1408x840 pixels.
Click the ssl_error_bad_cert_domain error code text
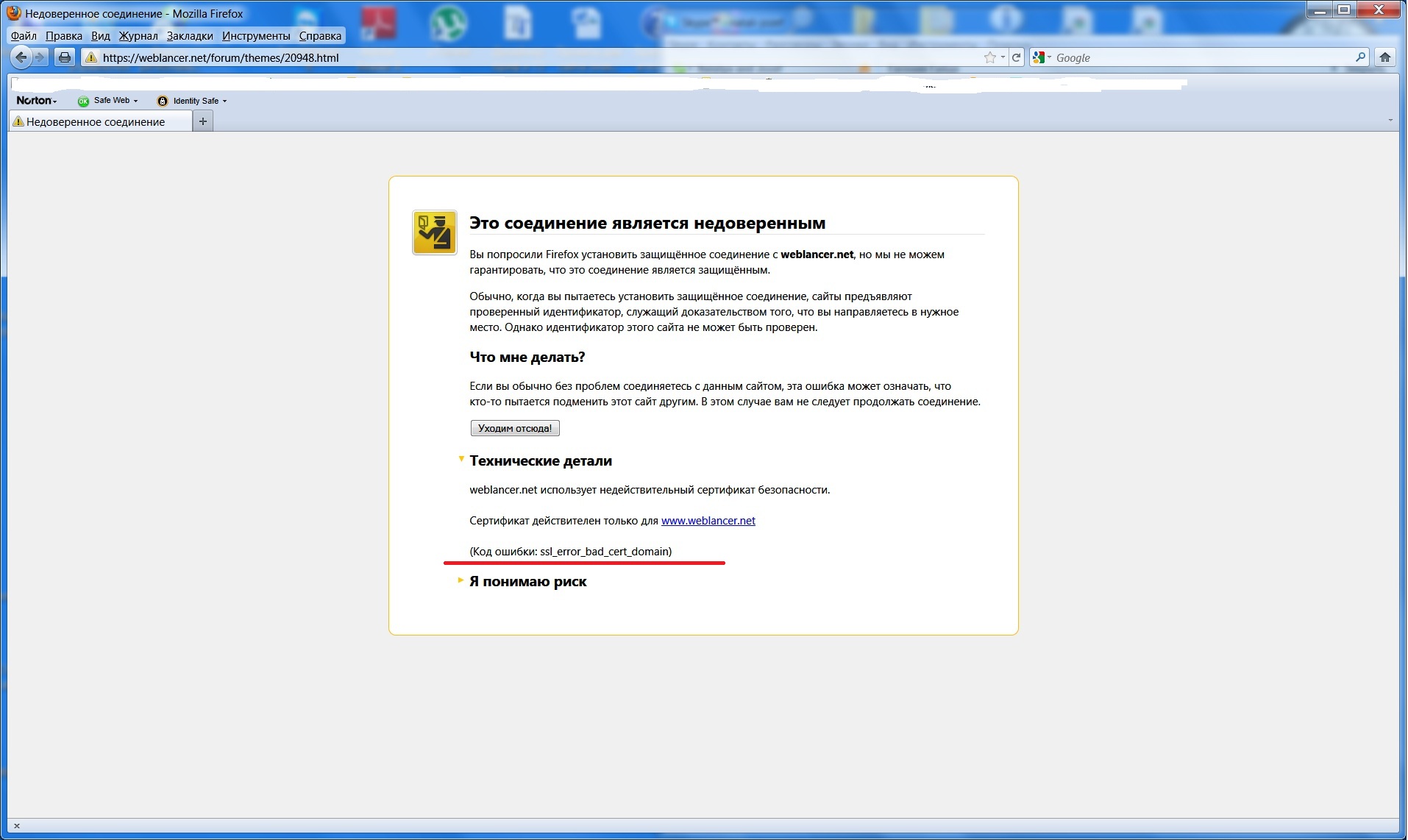(x=604, y=552)
